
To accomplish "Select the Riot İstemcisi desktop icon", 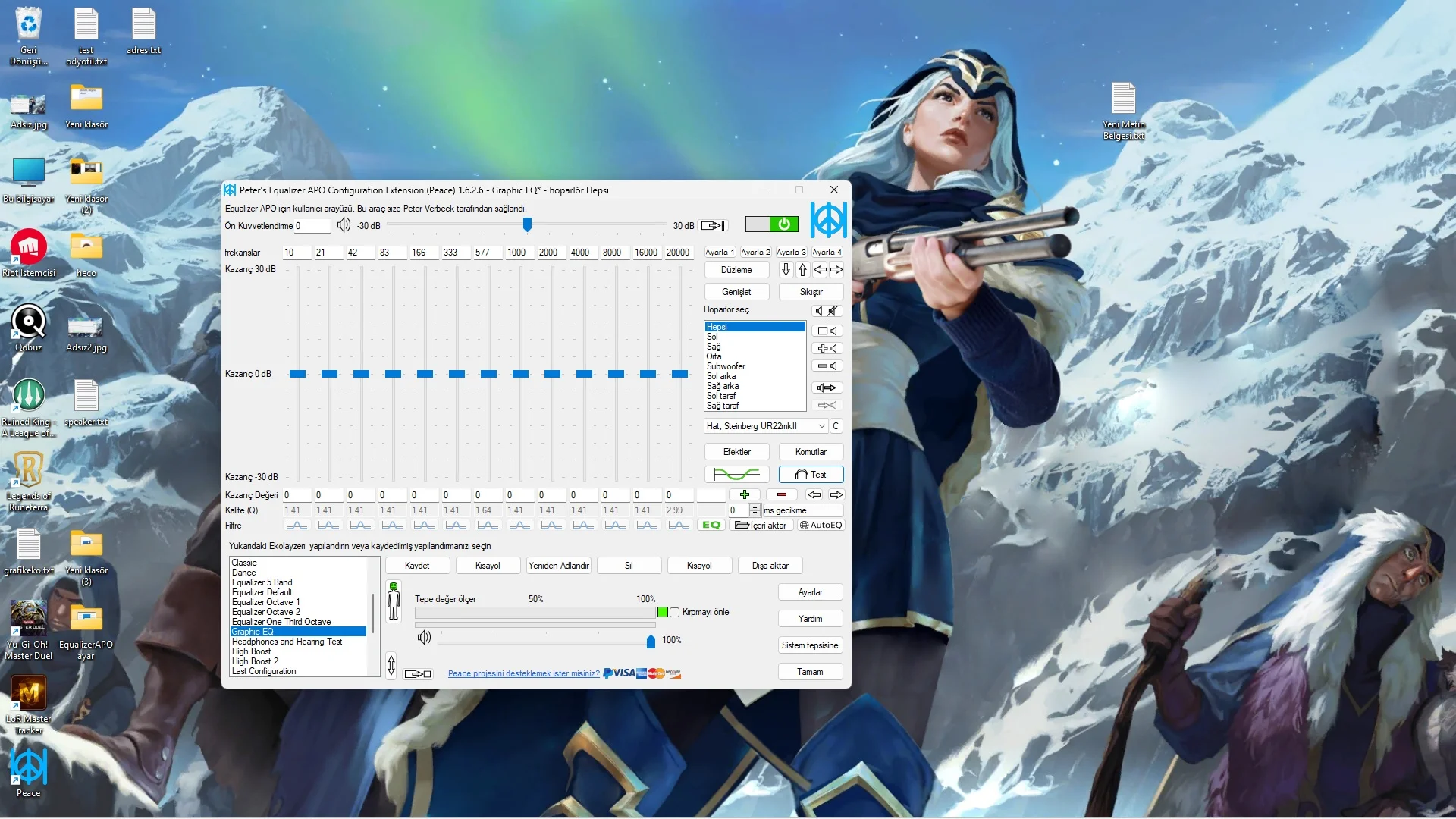I will point(29,253).
